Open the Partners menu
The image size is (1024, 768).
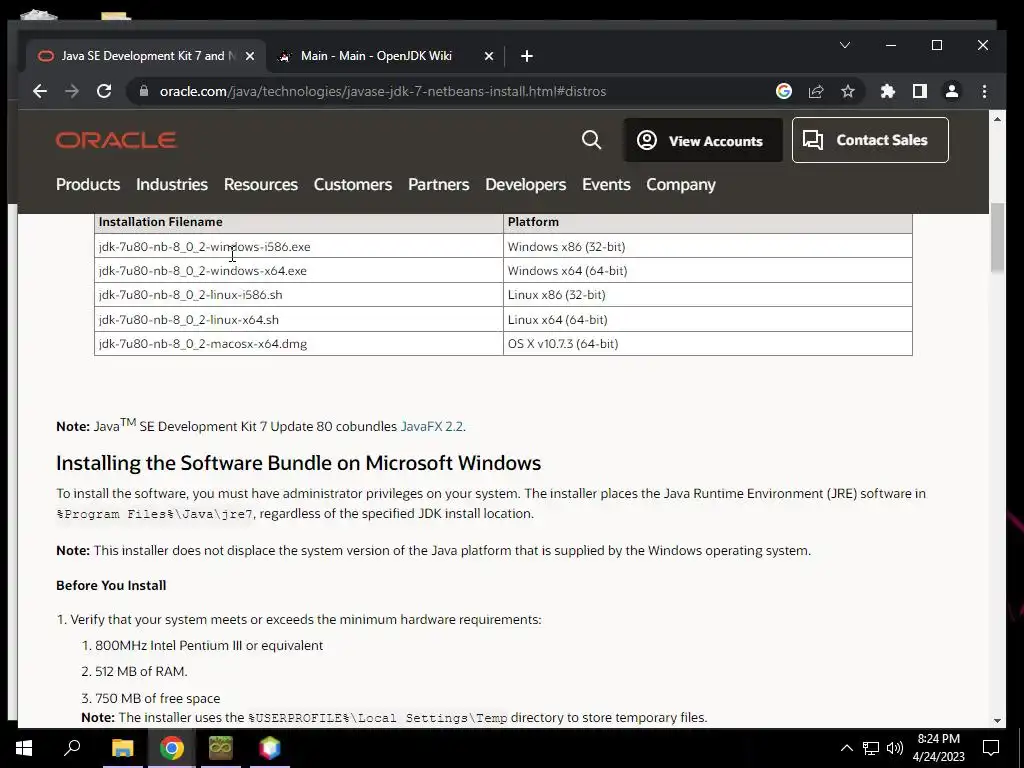pos(438,185)
